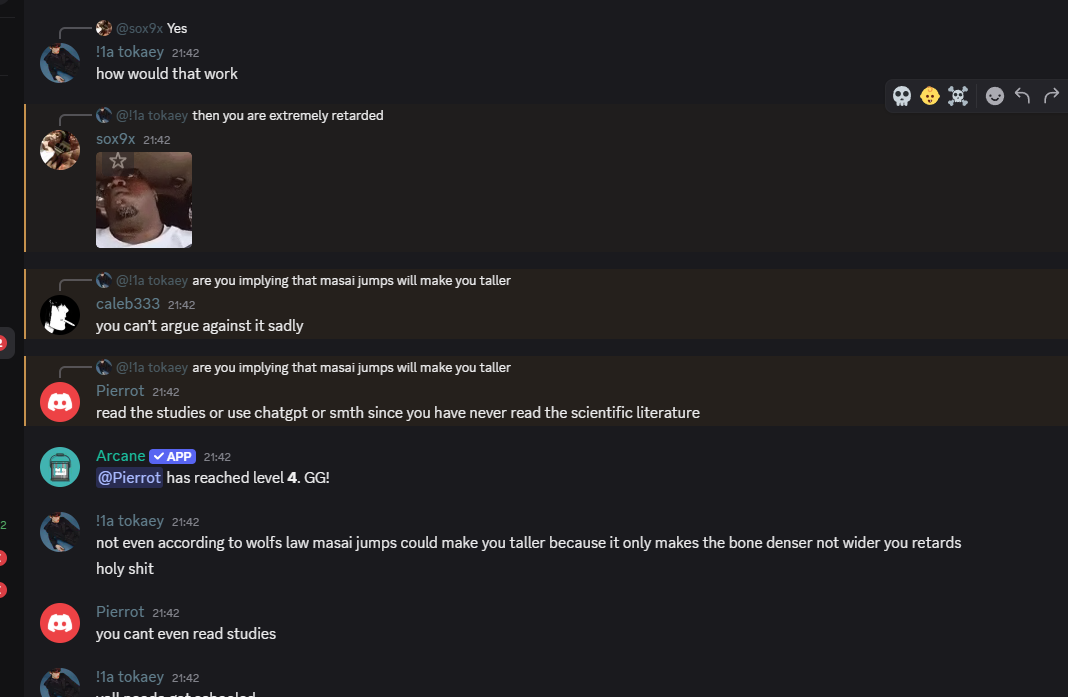Viewport: 1068px width, 697px height.
Task: Click the Arcane bot username
Action: pyautogui.click(x=120, y=456)
